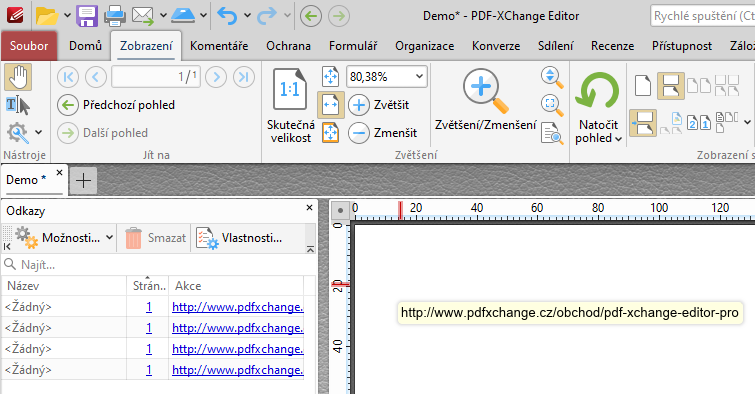Switch to the Přístupnost ribbon tab

tap(681, 46)
